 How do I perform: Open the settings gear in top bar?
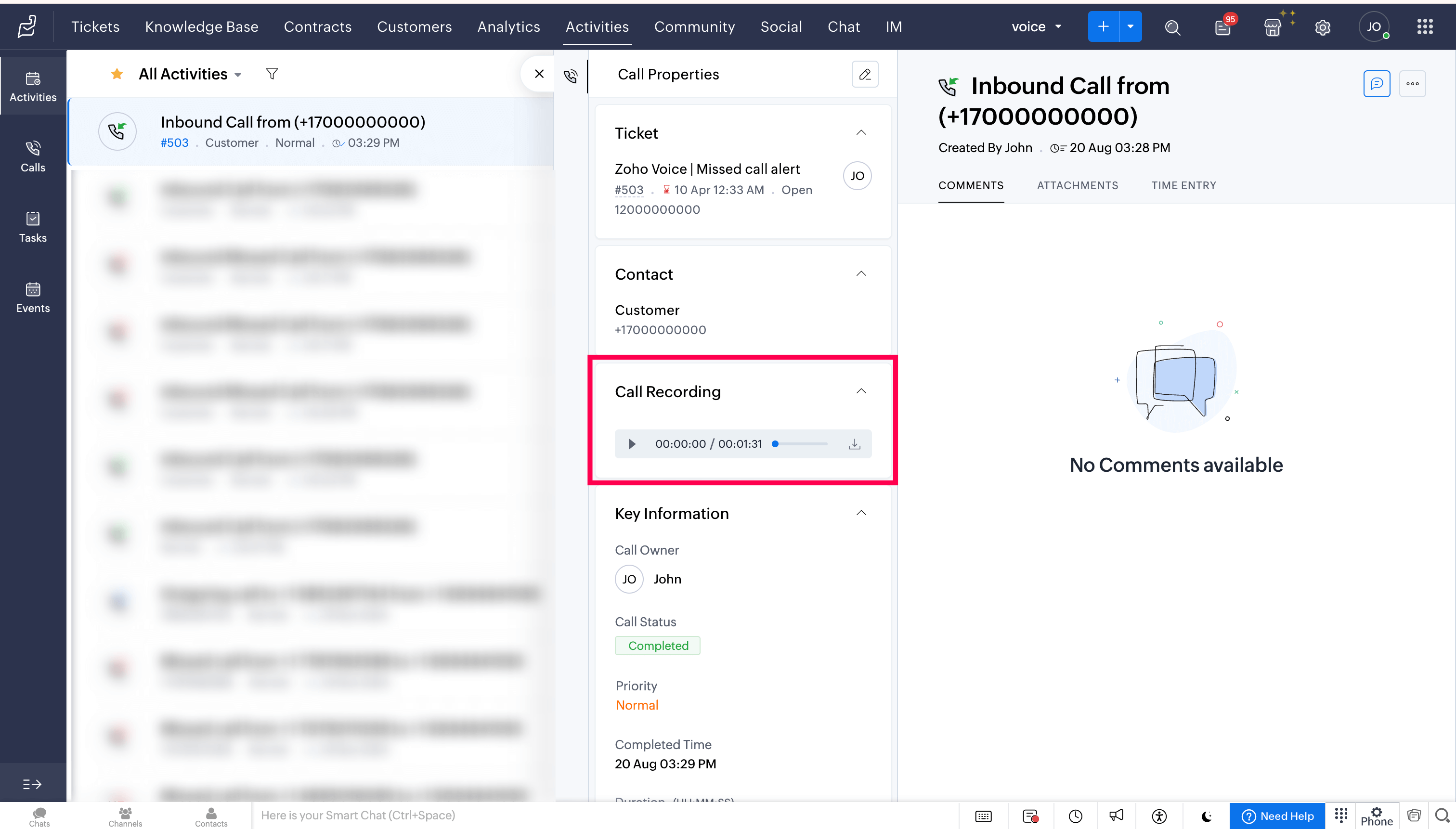1322,27
